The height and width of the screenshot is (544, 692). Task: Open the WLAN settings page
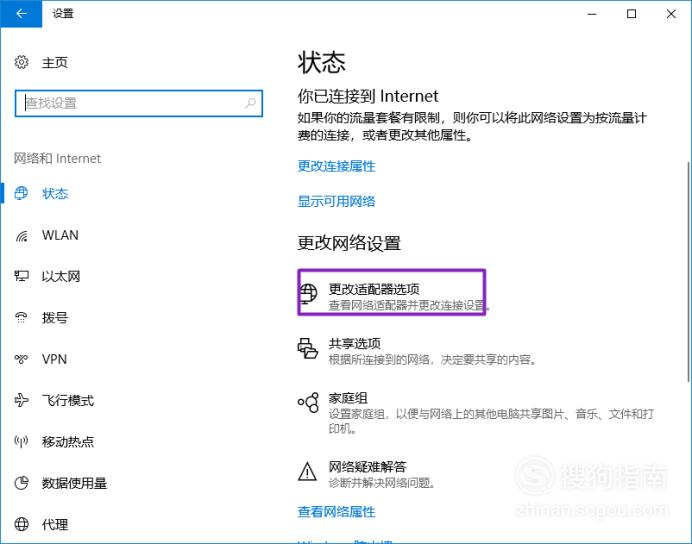coord(60,235)
